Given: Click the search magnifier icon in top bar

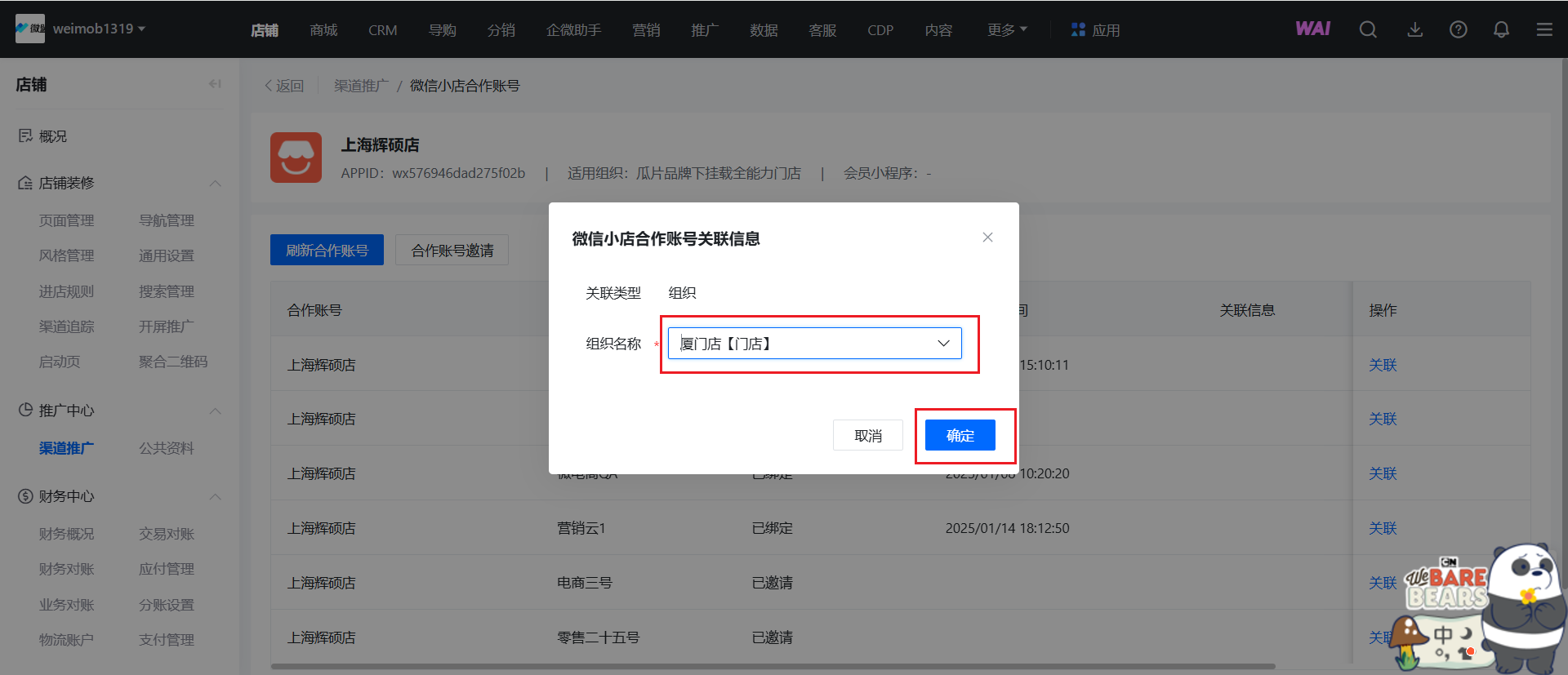Looking at the screenshot, I should (1368, 30).
